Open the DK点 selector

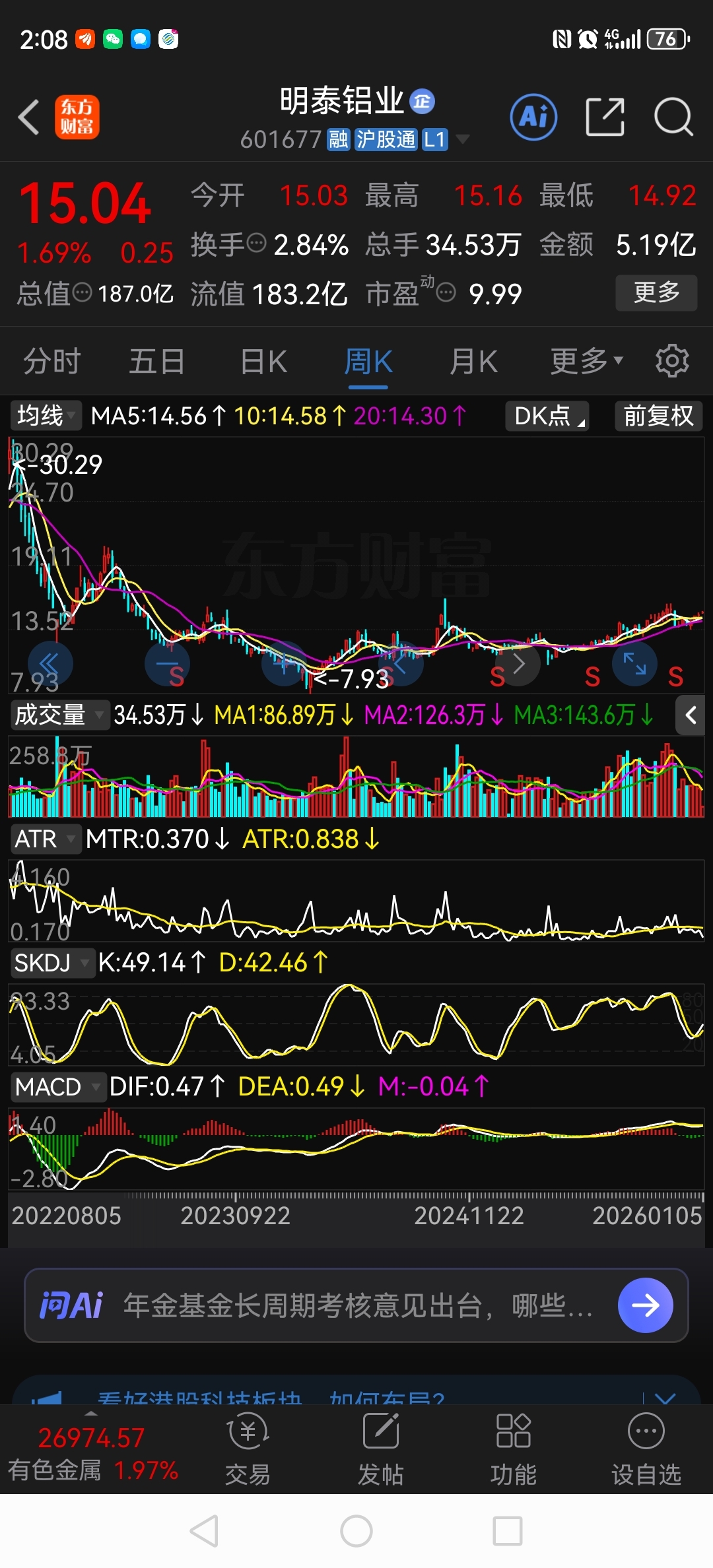[x=547, y=416]
